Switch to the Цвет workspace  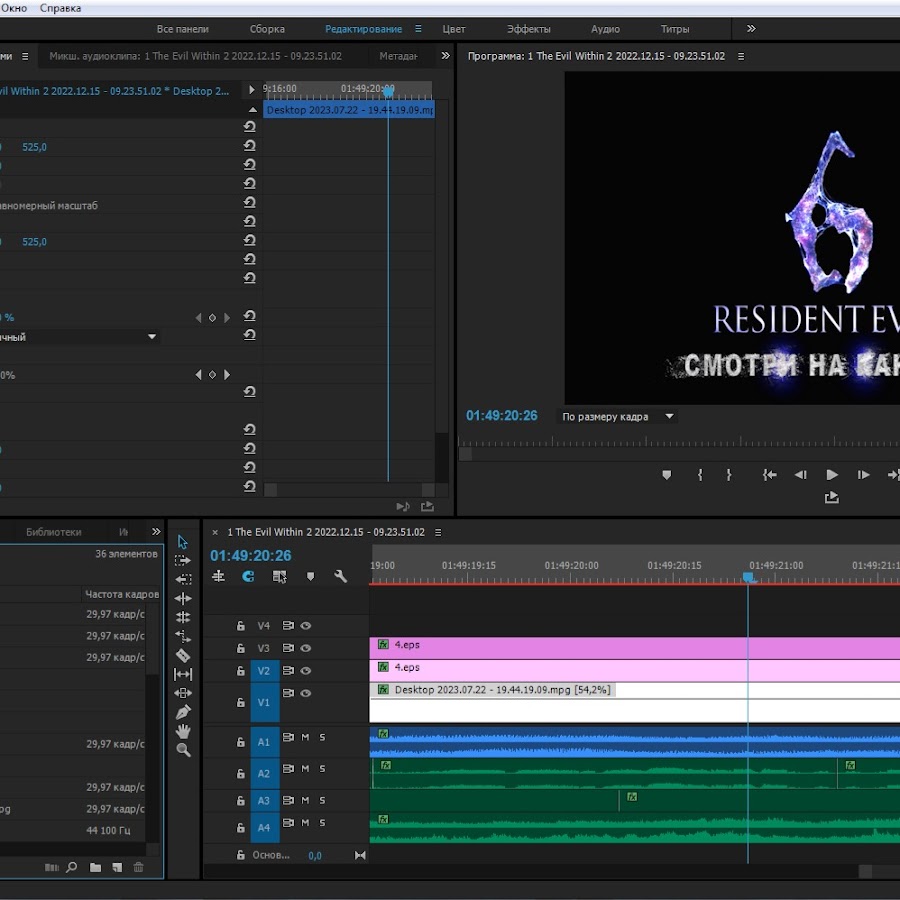[453, 29]
